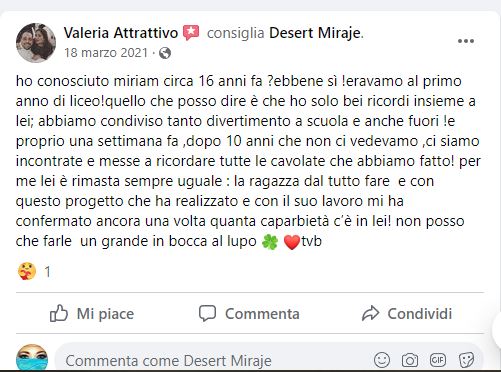Click the recommendation star badge icon
The height and width of the screenshot is (372, 501).
(x=191, y=33)
